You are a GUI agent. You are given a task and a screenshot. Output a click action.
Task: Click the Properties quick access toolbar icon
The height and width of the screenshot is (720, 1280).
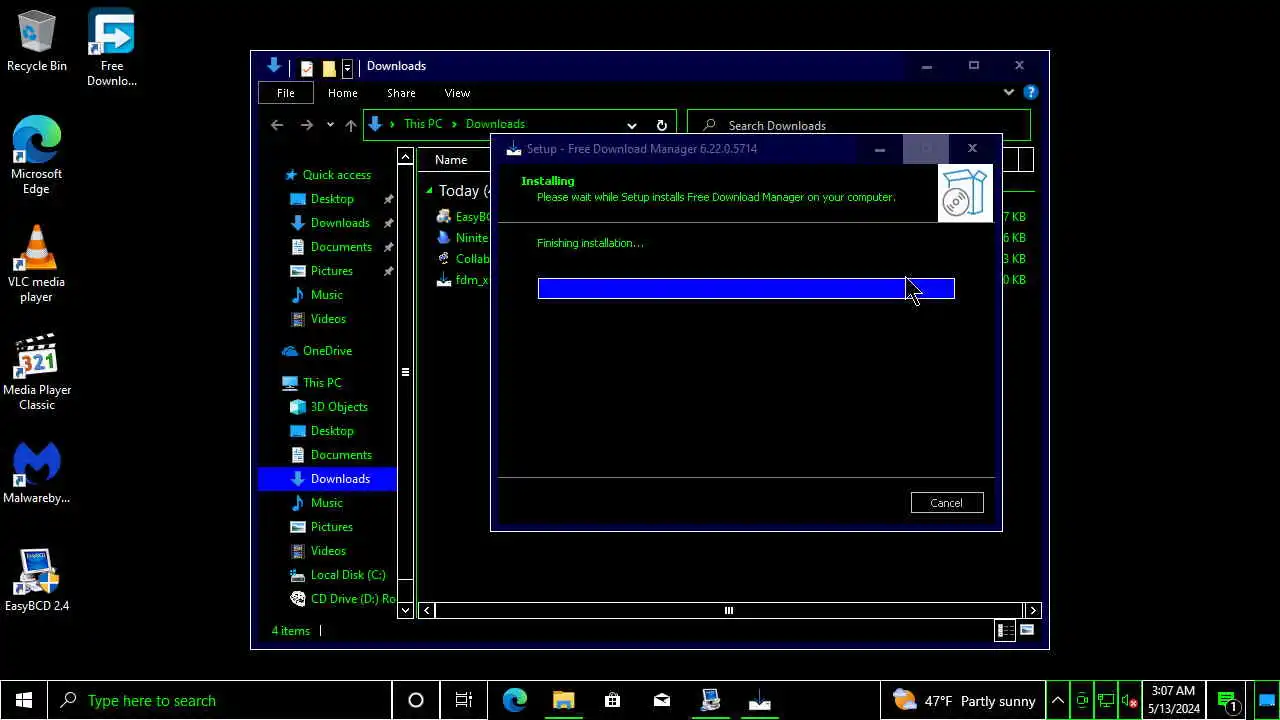point(307,67)
